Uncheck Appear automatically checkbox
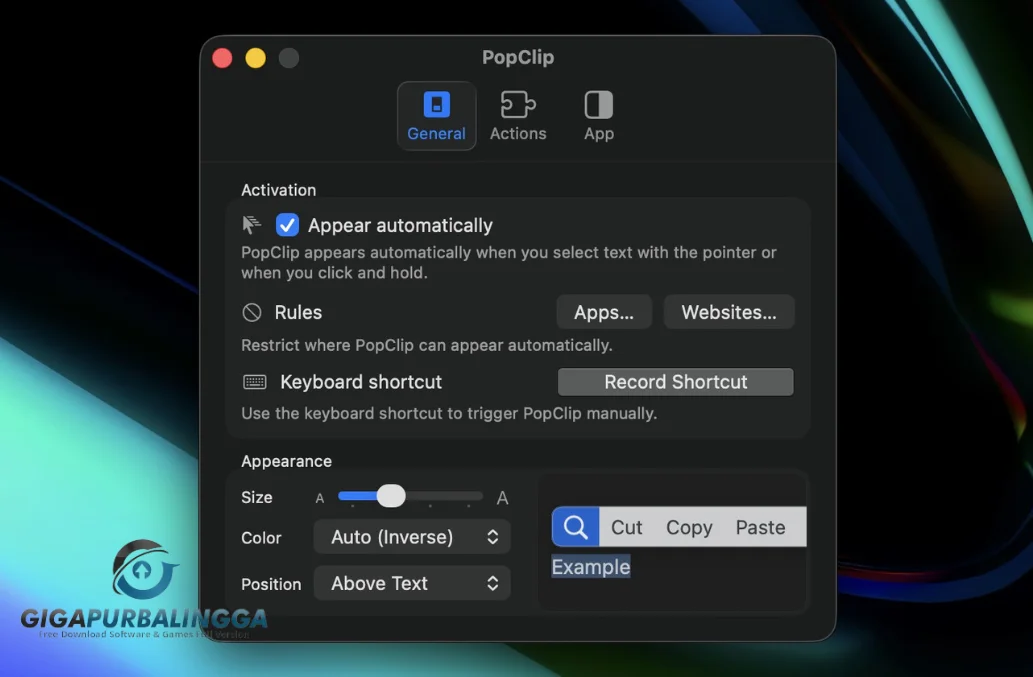 tap(287, 225)
